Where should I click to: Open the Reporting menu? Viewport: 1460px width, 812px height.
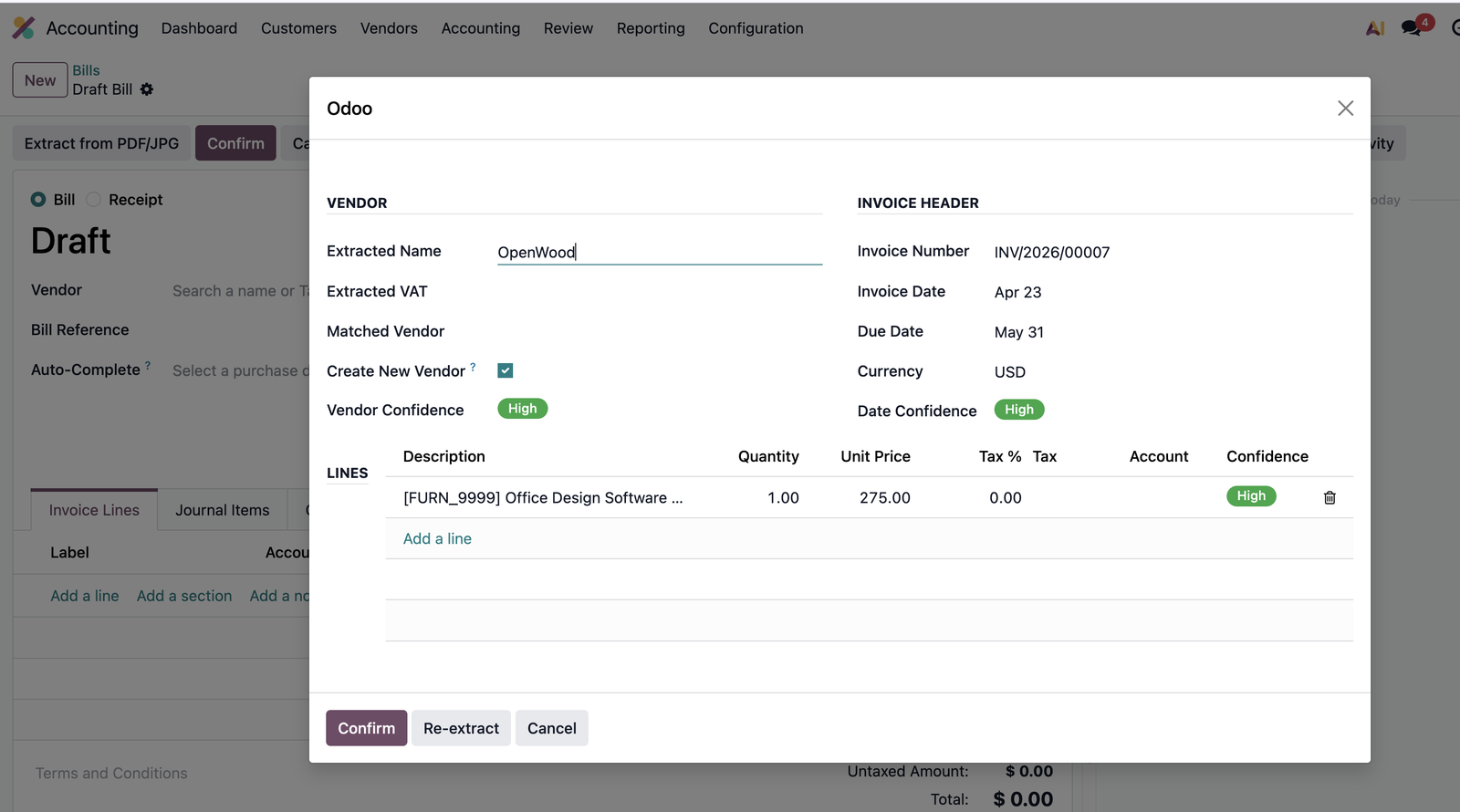click(x=651, y=28)
